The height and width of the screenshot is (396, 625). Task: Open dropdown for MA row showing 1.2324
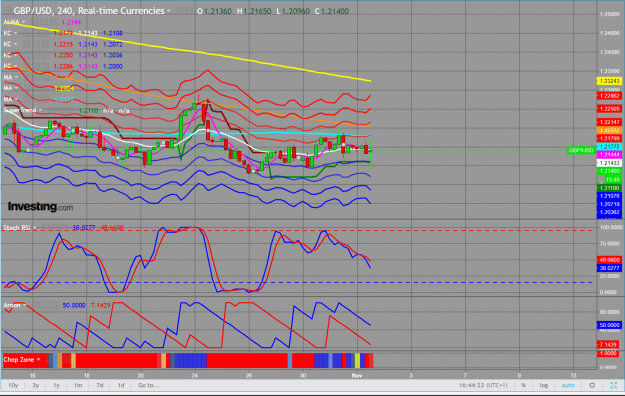(x=16, y=88)
